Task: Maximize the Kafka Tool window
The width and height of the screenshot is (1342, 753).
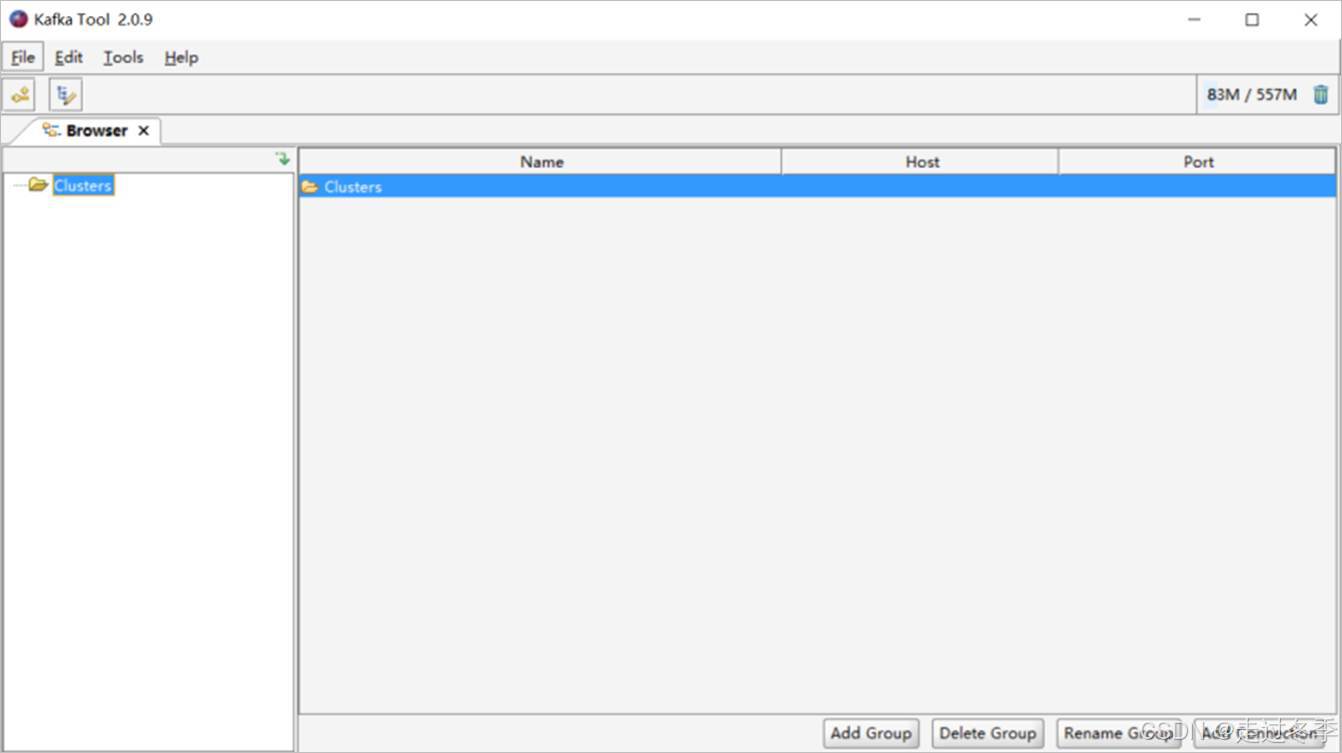Action: click(1252, 20)
